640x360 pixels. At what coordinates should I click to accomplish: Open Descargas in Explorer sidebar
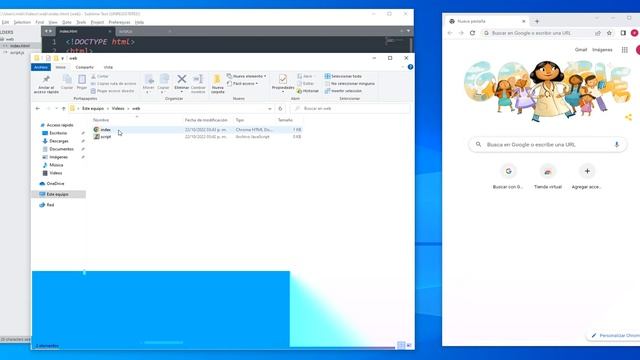point(58,141)
